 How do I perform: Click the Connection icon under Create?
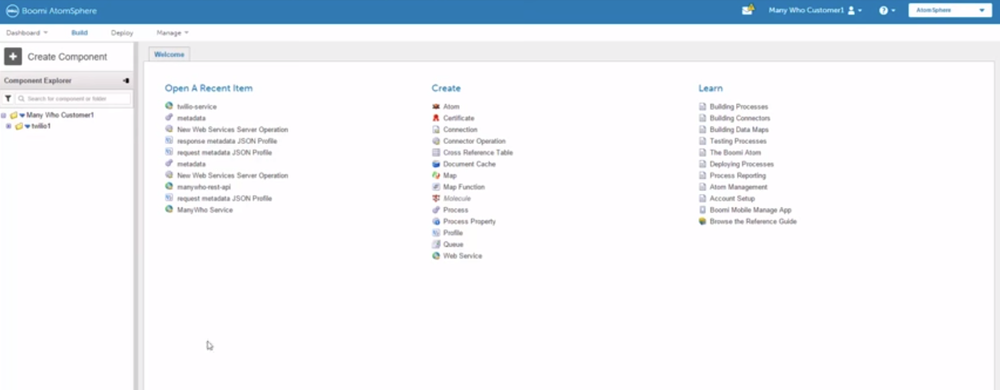(436, 130)
